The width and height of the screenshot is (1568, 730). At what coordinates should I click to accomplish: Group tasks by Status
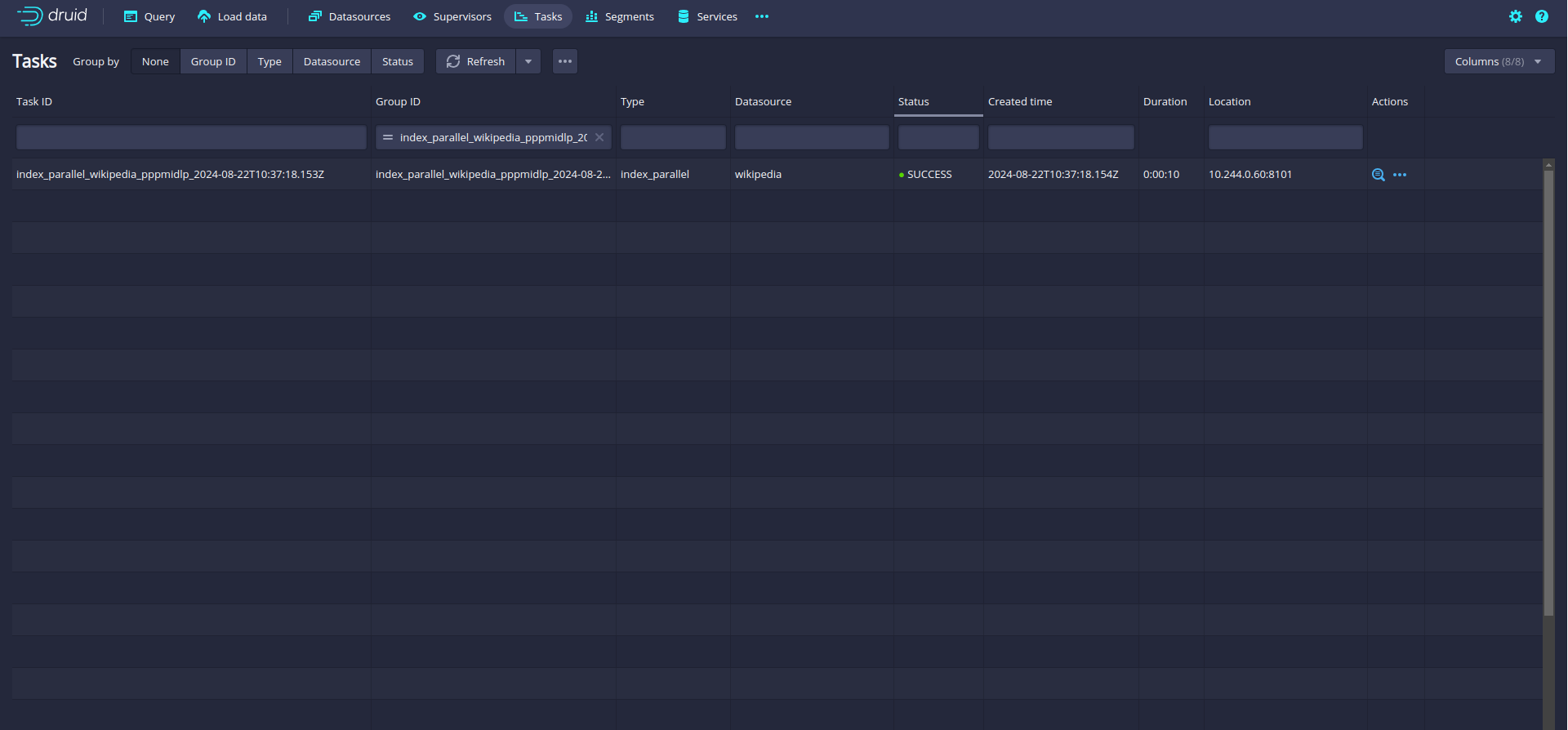pyautogui.click(x=398, y=61)
